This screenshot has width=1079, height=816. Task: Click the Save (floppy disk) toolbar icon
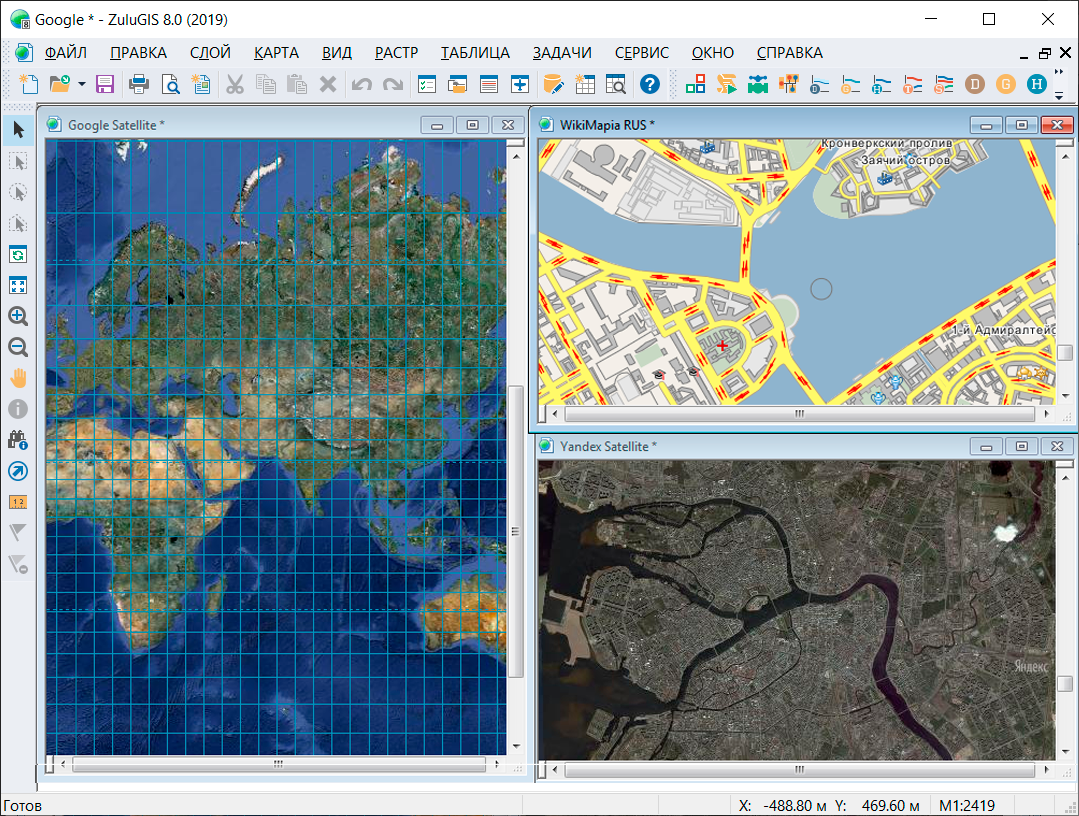(x=105, y=85)
